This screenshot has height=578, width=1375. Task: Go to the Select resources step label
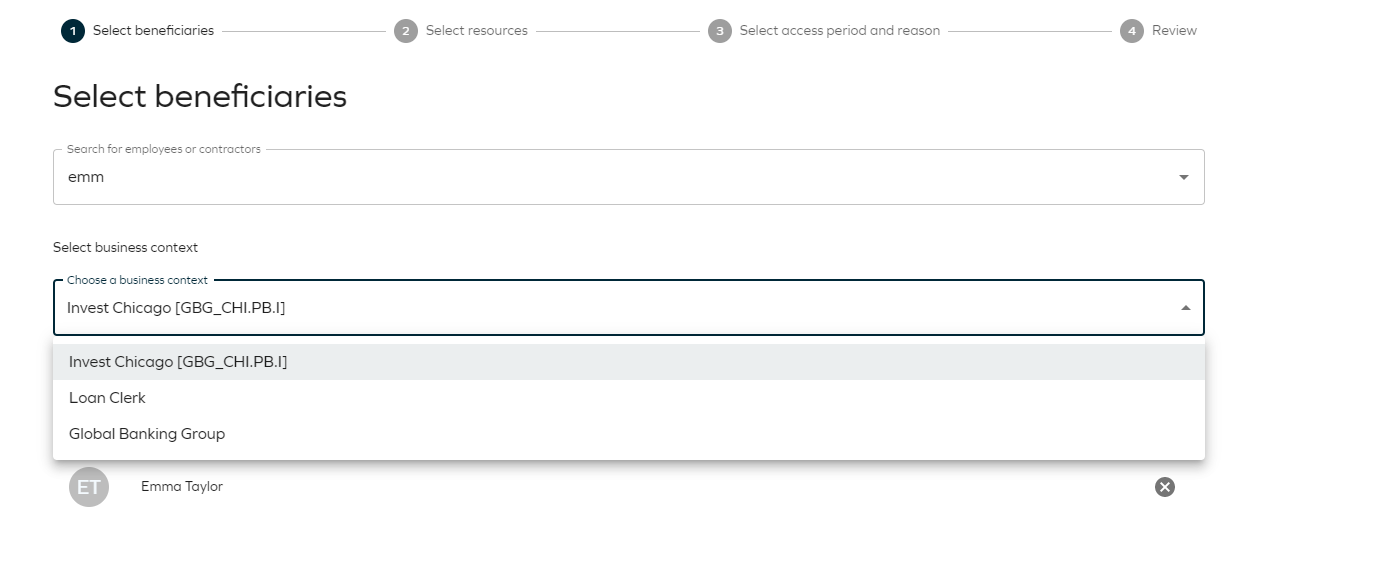pyautogui.click(x=477, y=31)
